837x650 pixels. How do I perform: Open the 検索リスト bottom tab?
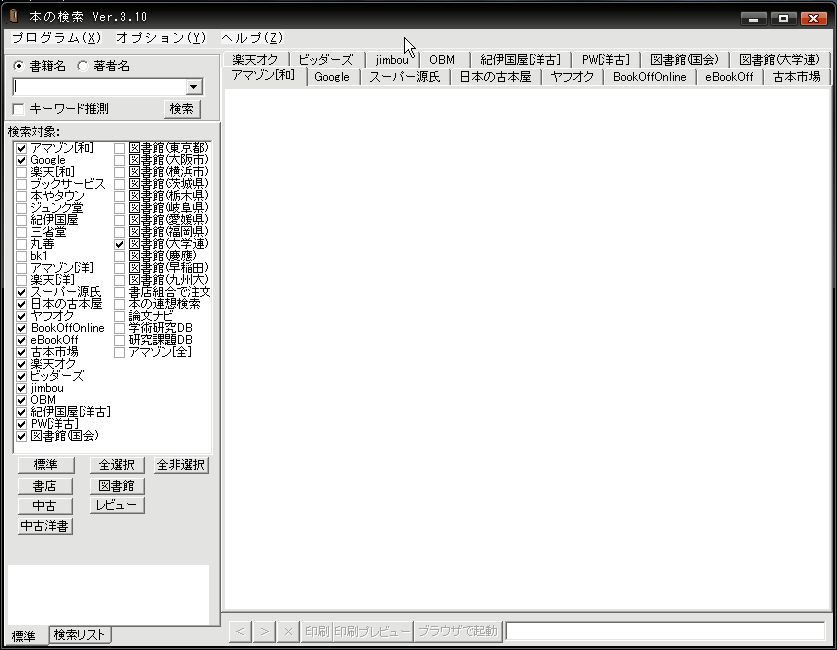click(x=80, y=635)
